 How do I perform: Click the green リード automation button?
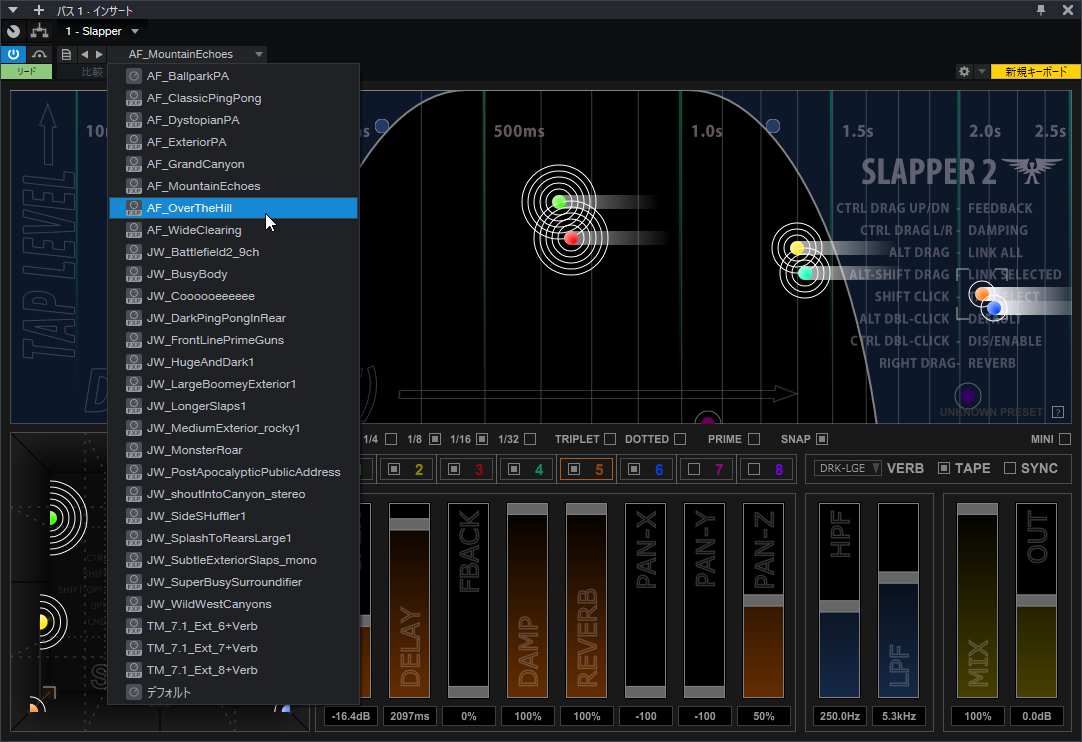click(x=26, y=71)
